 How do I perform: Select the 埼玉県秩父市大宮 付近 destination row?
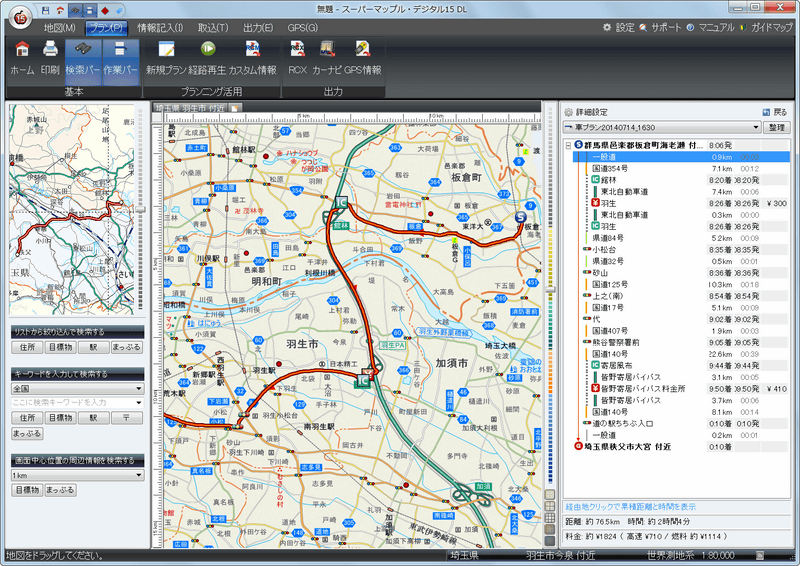(681, 447)
